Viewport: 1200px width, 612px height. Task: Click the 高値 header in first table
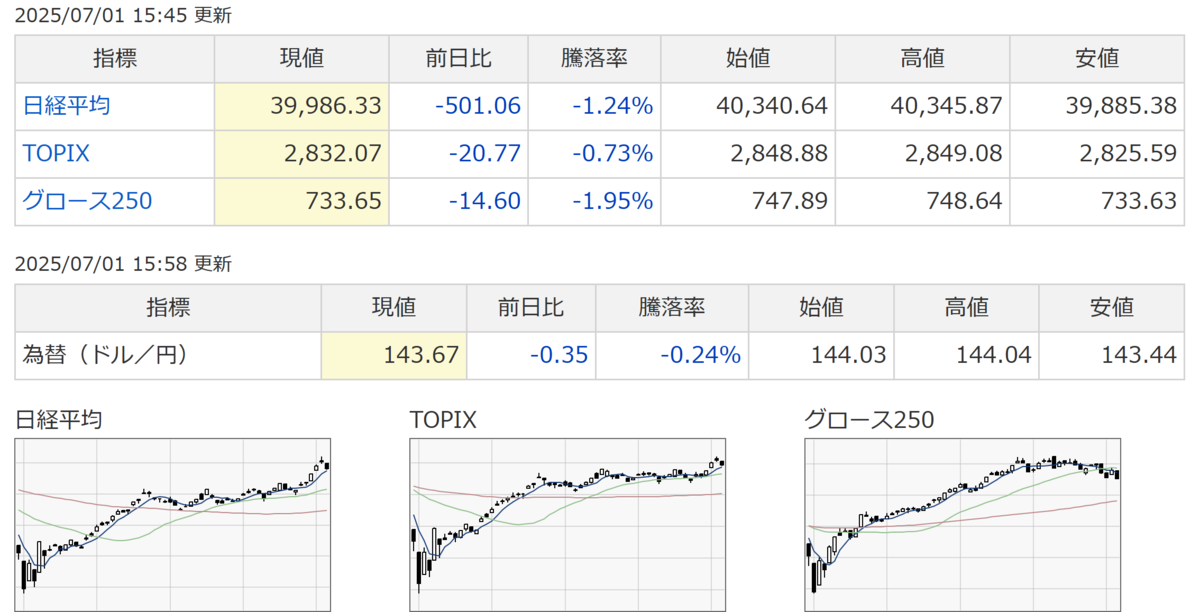pyautogui.click(x=921, y=58)
